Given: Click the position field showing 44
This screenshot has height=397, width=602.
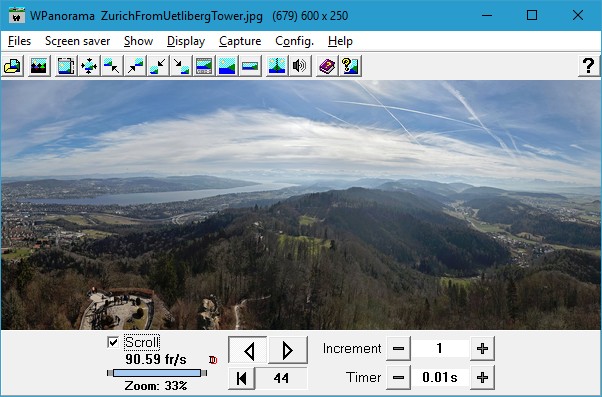Looking at the screenshot, I should [281, 378].
